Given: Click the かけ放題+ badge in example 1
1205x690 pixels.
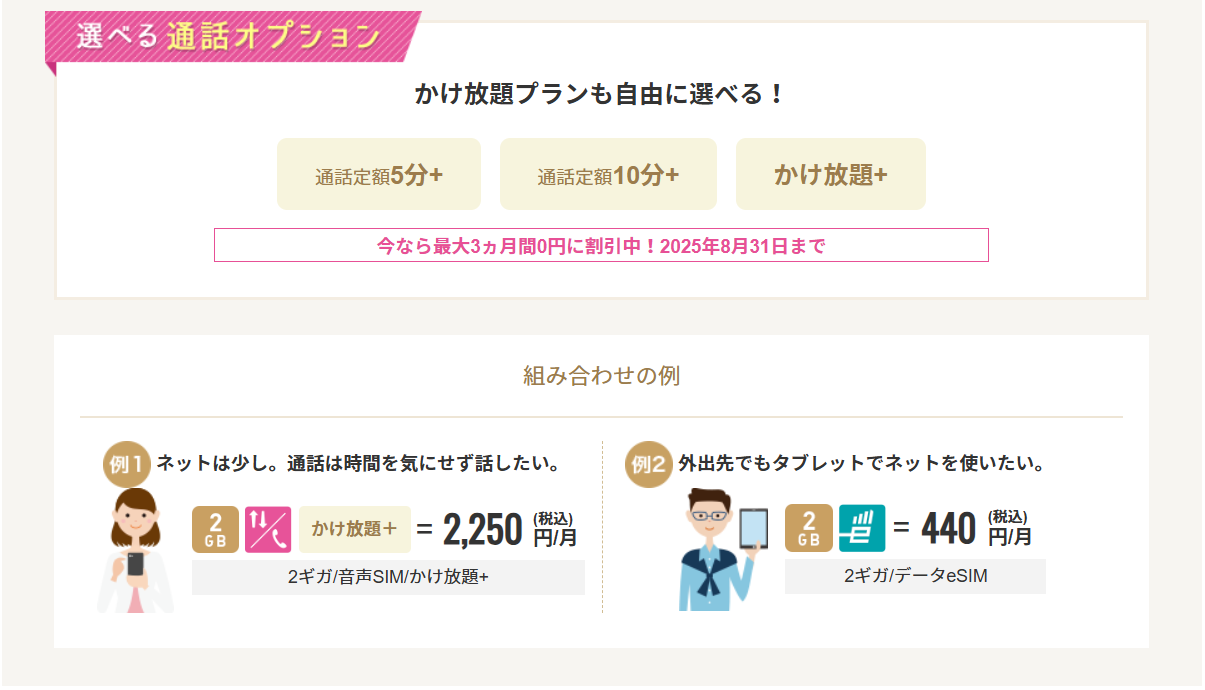Looking at the screenshot, I should 354,529.
